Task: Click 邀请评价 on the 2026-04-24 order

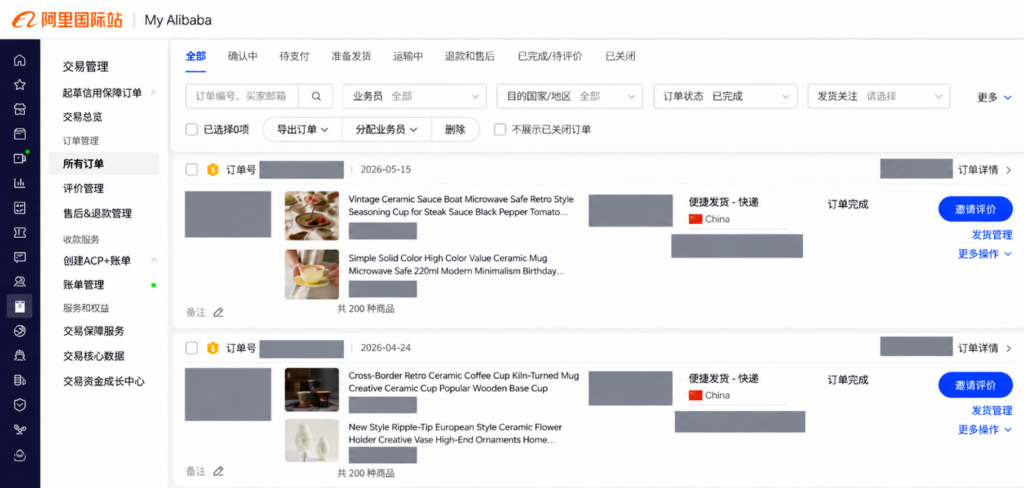Action: [975, 385]
